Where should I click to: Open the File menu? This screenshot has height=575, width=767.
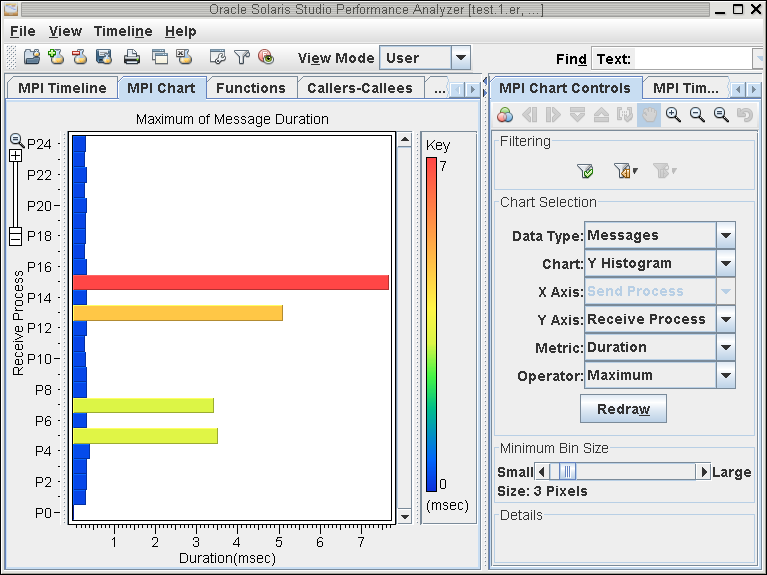(x=23, y=31)
